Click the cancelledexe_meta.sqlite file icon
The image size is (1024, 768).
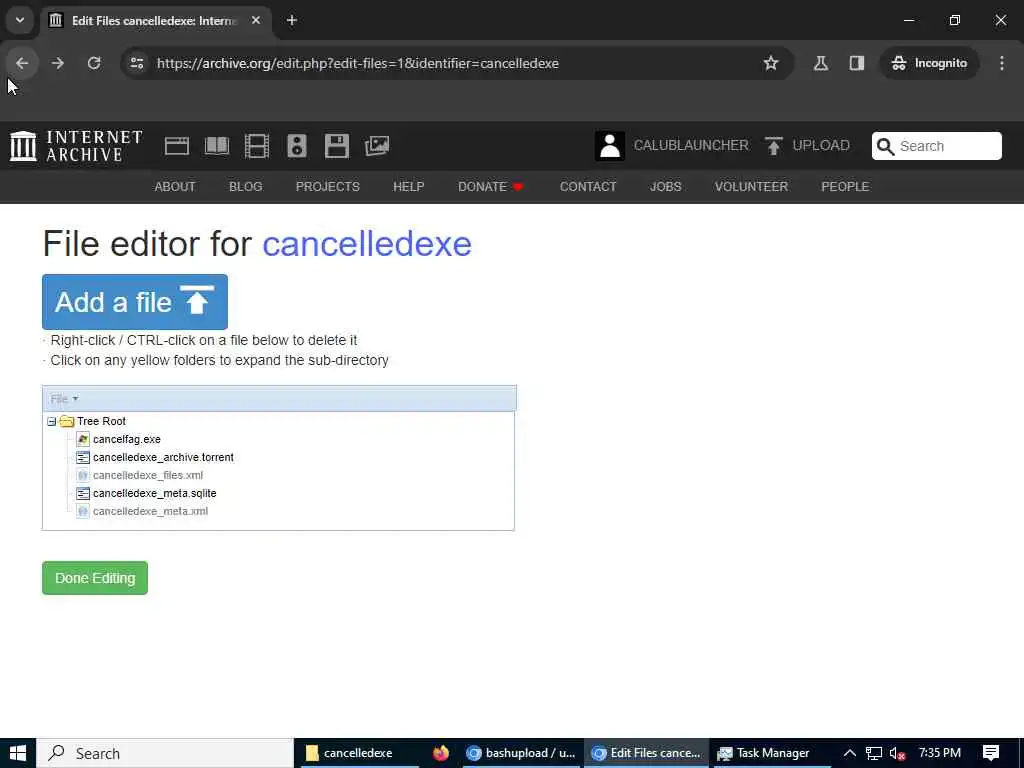[x=82, y=493]
